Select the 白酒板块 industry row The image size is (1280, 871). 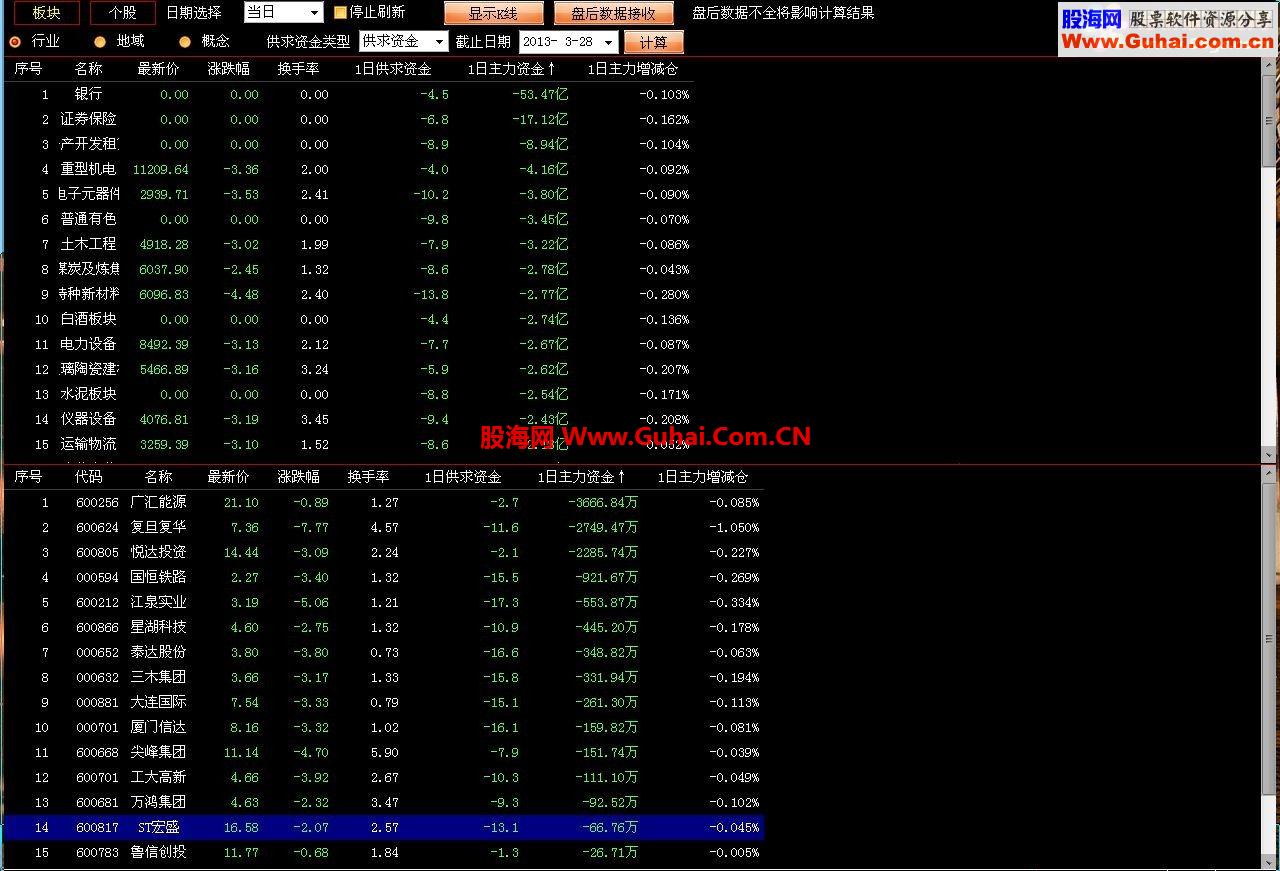[x=348, y=319]
